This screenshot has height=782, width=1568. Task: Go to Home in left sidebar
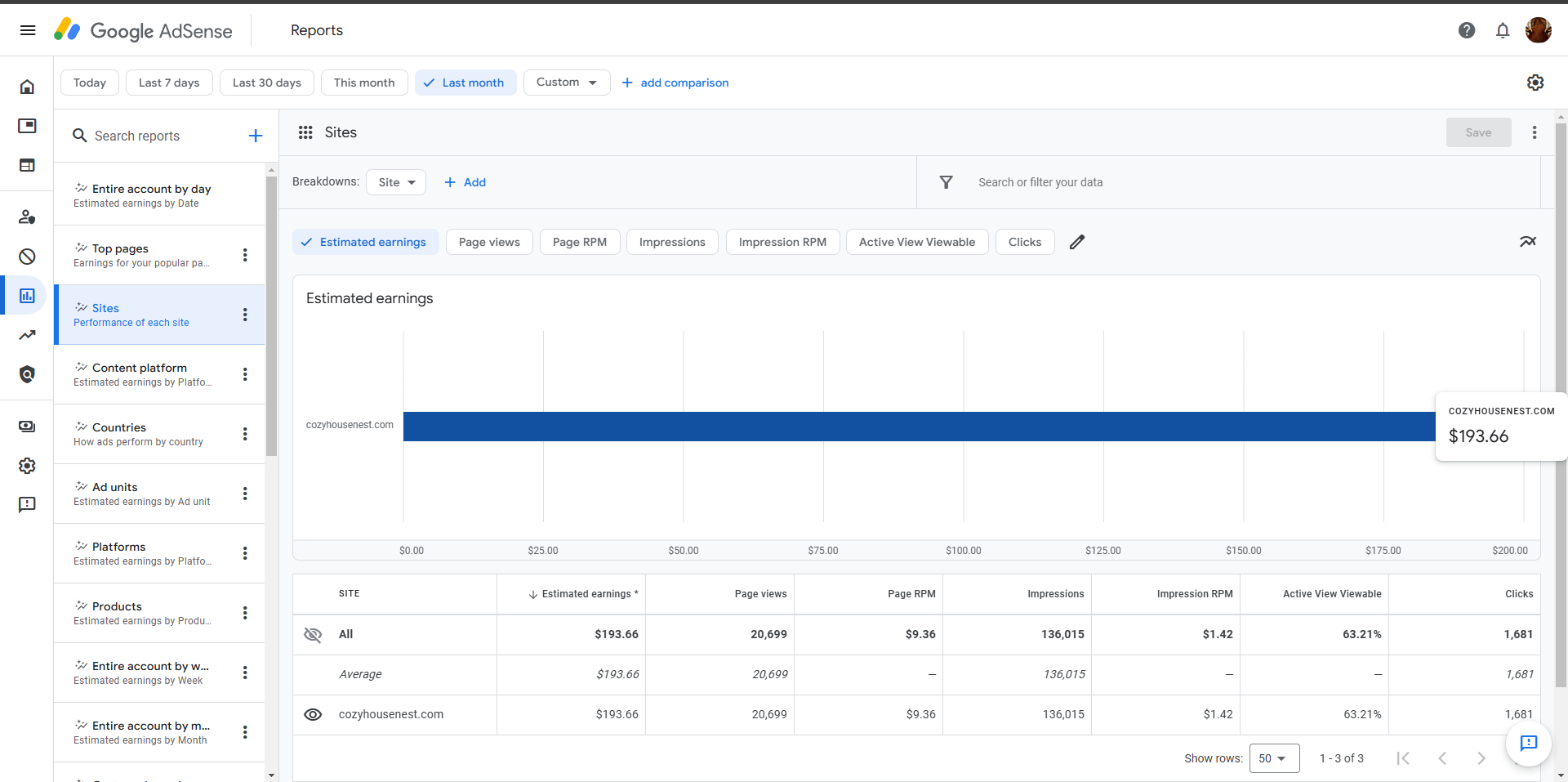tap(27, 87)
